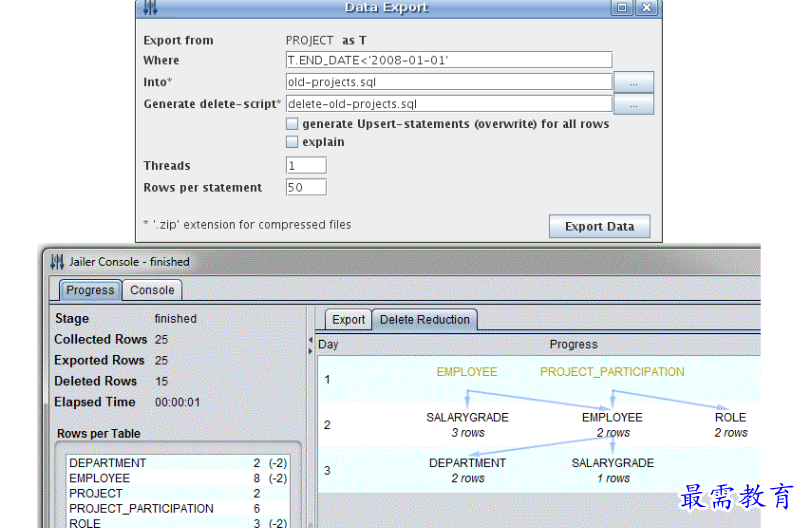Image resolution: width=802 pixels, height=528 pixels.
Task: Select PROJECT_PARTICIPATION row in Rows per Table
Action: [x=178, y=509]
